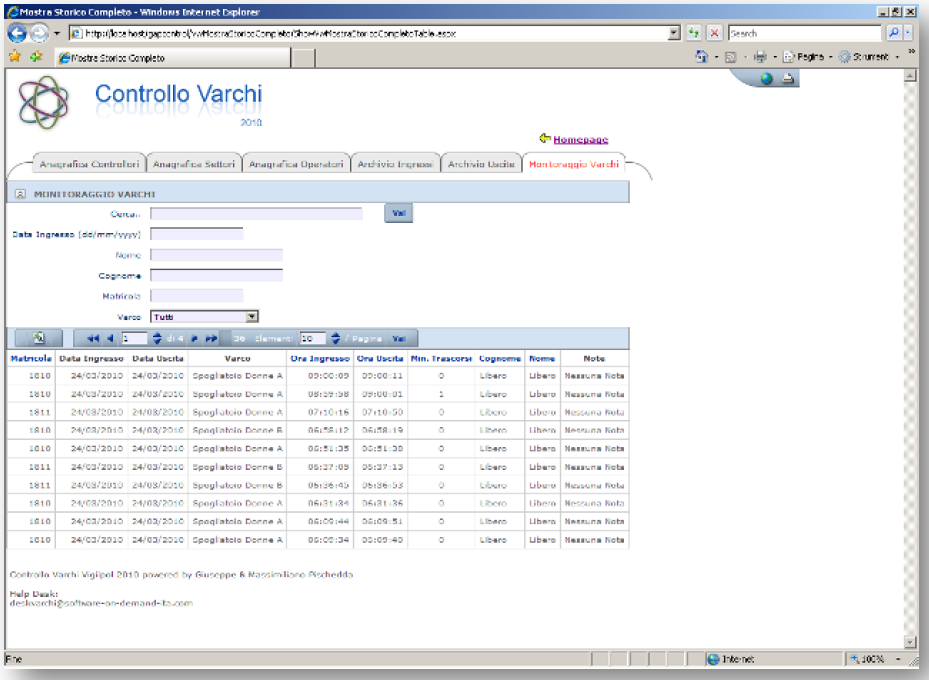929x680 pixels.
Task: Open the Pagina menu dropdown
Action: coord(806,57)
